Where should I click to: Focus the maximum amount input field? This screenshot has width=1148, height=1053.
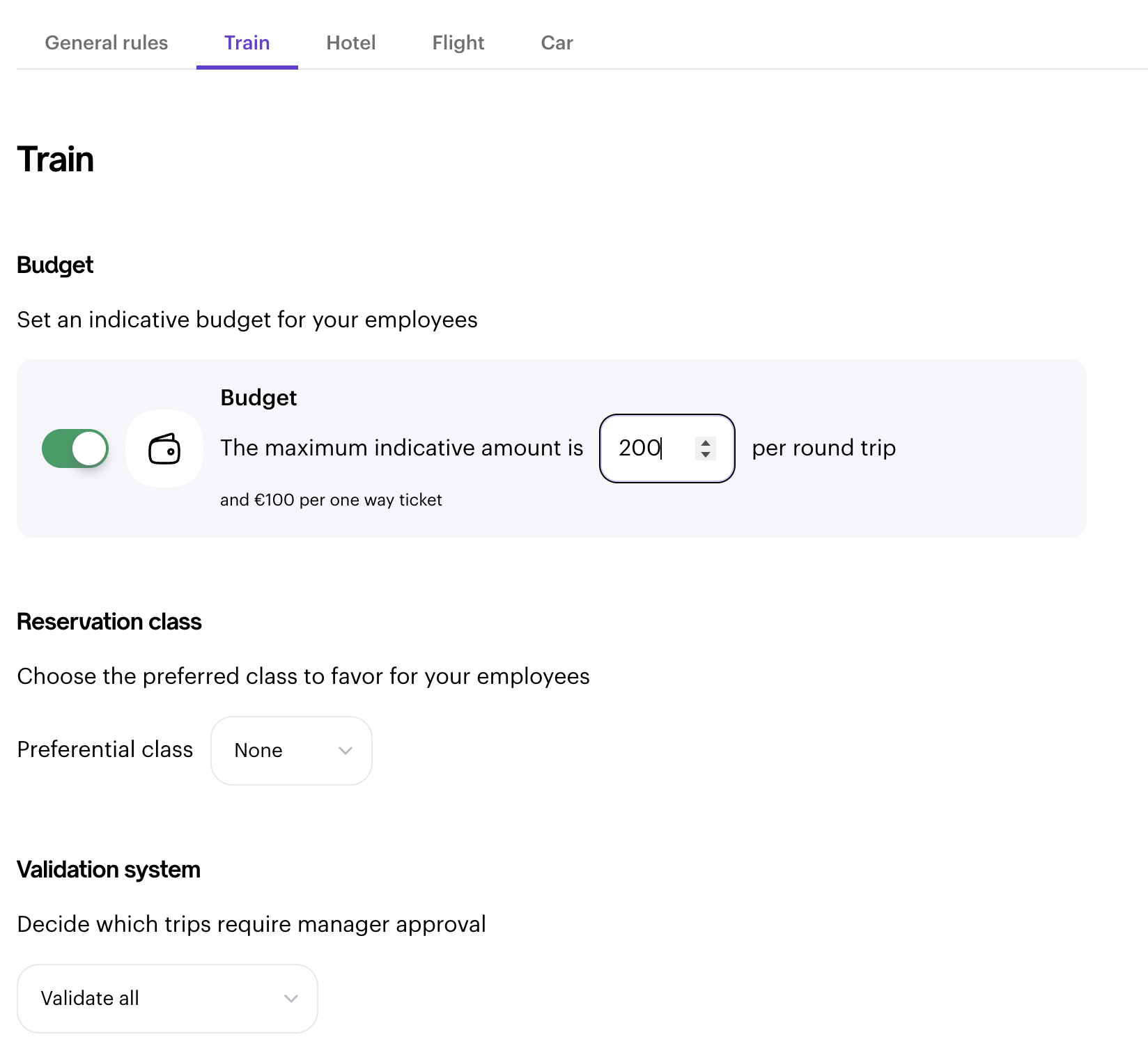pos(667,448)
